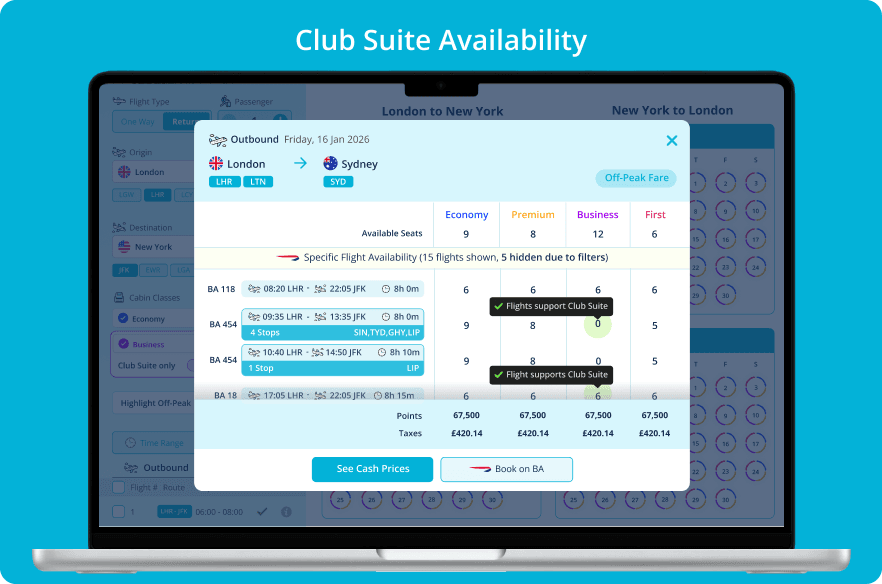Tick the checkbox for time range row 1
Screen dimensions: 882x584
pos(118,511)
